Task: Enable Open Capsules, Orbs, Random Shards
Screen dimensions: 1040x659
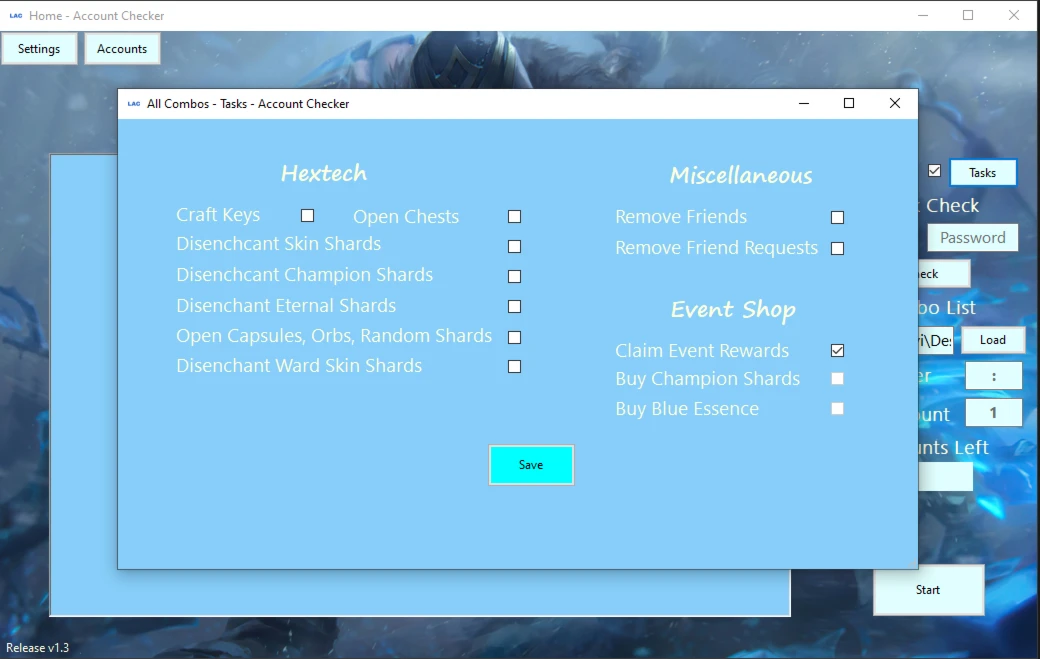Action: [514, 337]
